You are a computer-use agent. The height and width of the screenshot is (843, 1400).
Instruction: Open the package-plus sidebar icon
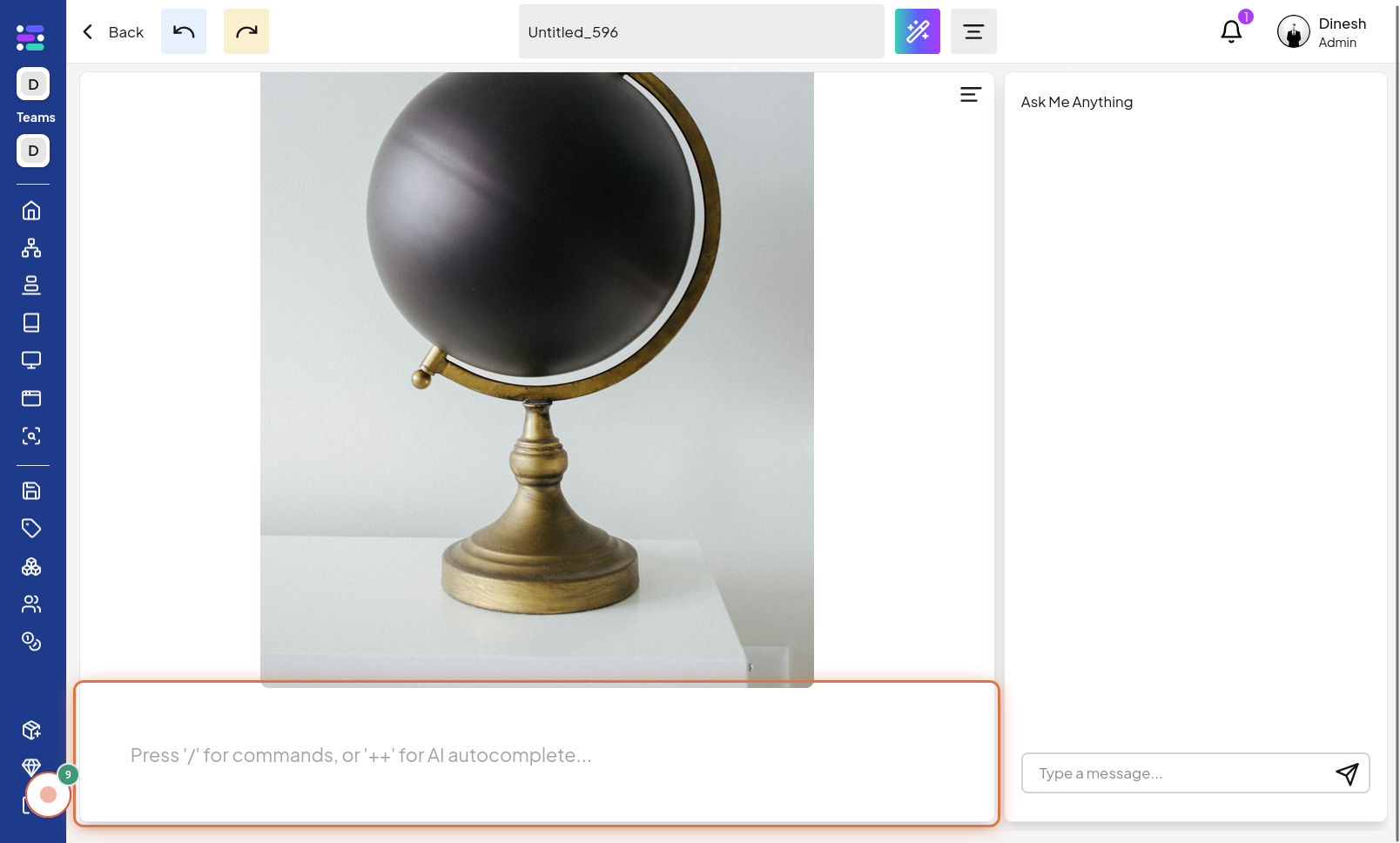click(31, 730)
